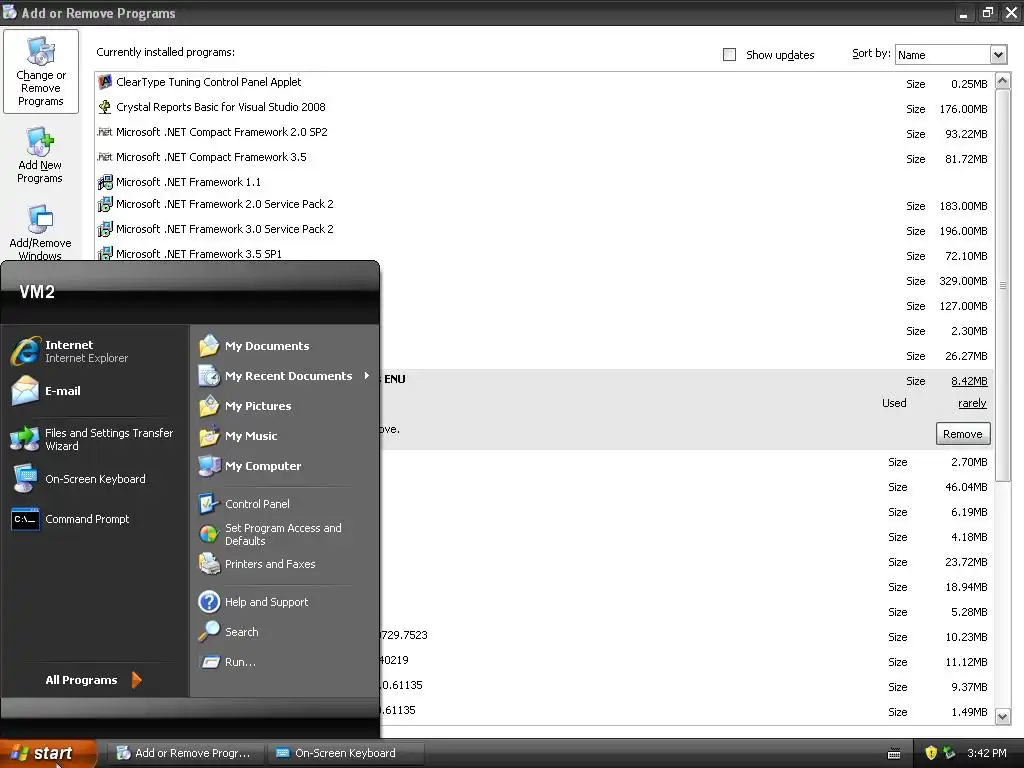Screen dimensions: 1024x768
Task: Open E-mail from Start menu
Action: (46, 391)
